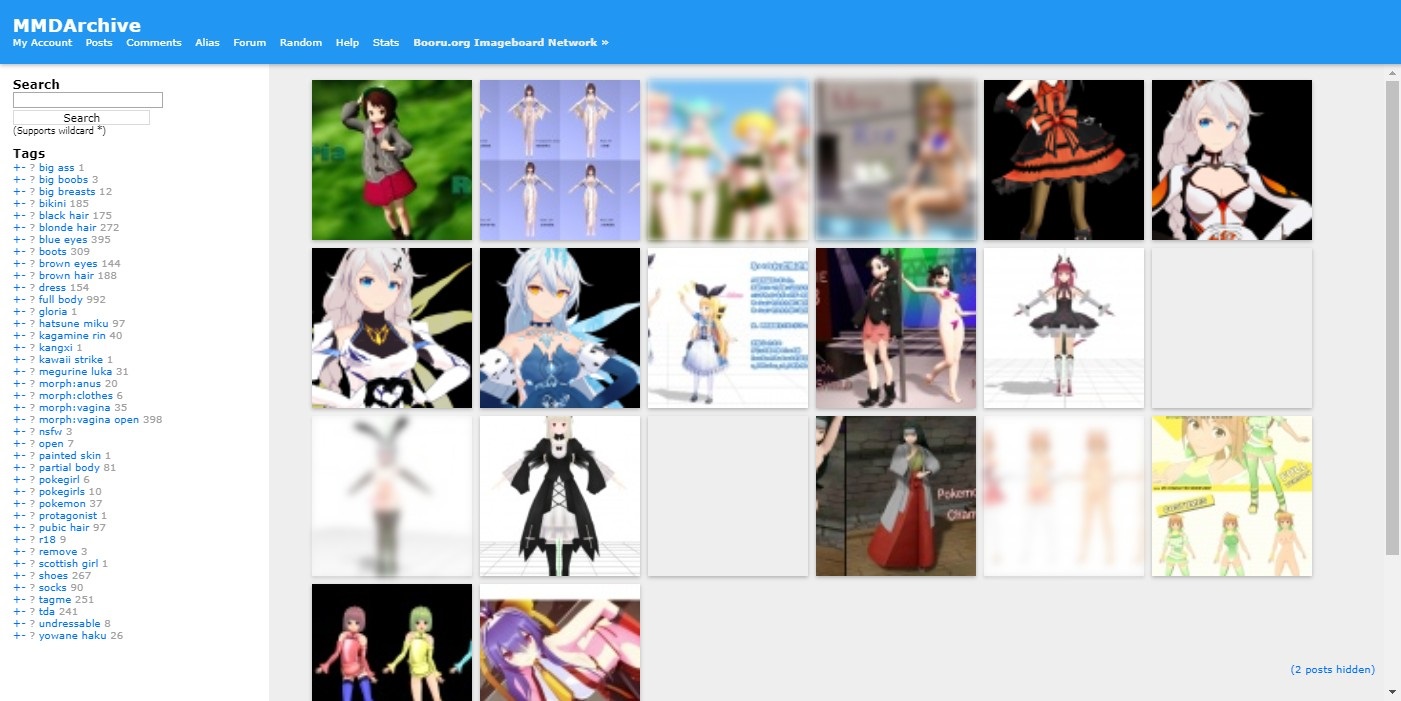
Task: Go to the Posts section
Action: point(99,43)
